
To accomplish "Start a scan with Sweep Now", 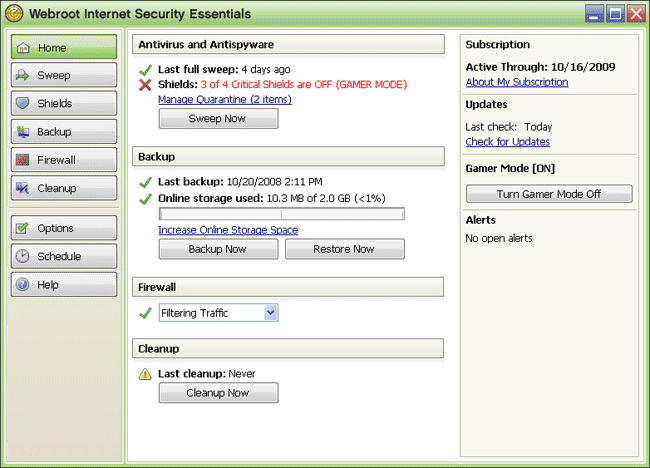I will pyautogui.click(x=218, y=119).
